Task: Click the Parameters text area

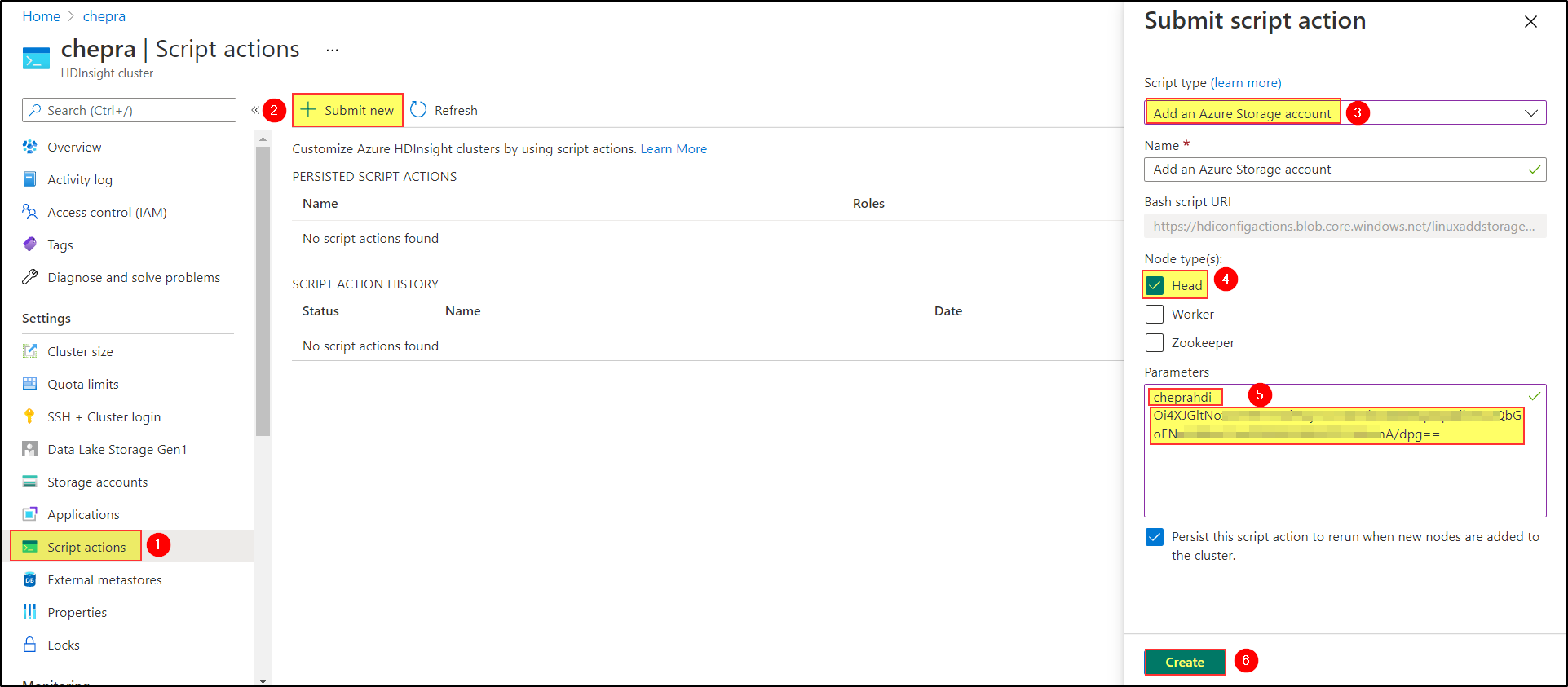Action: [1345, 451]
